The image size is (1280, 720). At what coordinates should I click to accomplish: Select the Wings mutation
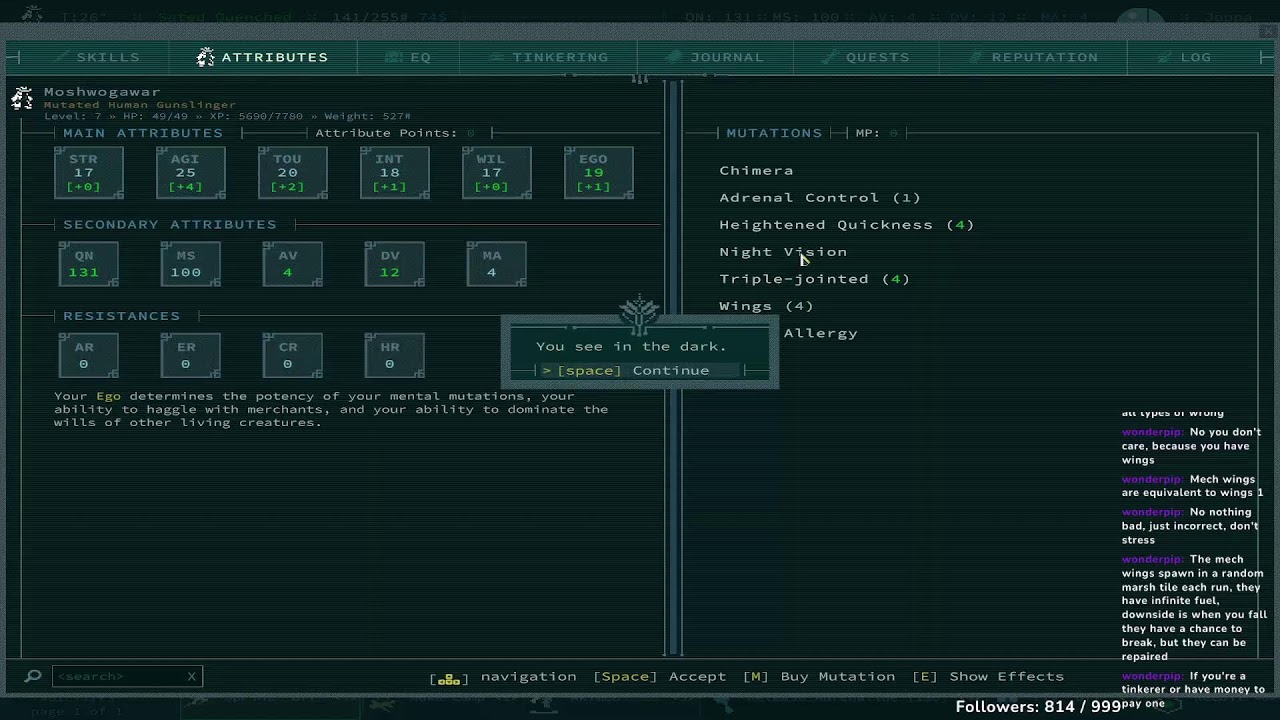(x=766, y=306)
